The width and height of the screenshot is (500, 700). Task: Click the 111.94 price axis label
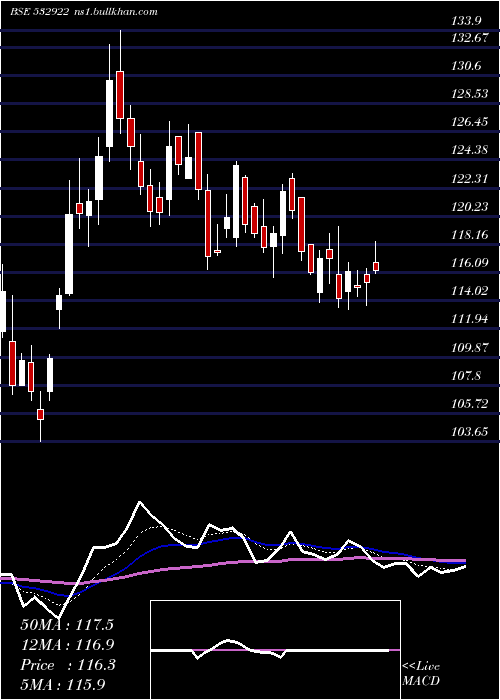470,319
